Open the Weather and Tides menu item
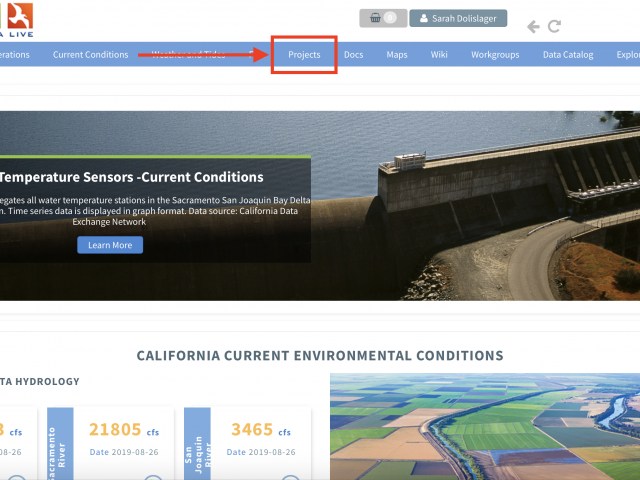Screen dimensions: 640x480 [x=188, y=55]
